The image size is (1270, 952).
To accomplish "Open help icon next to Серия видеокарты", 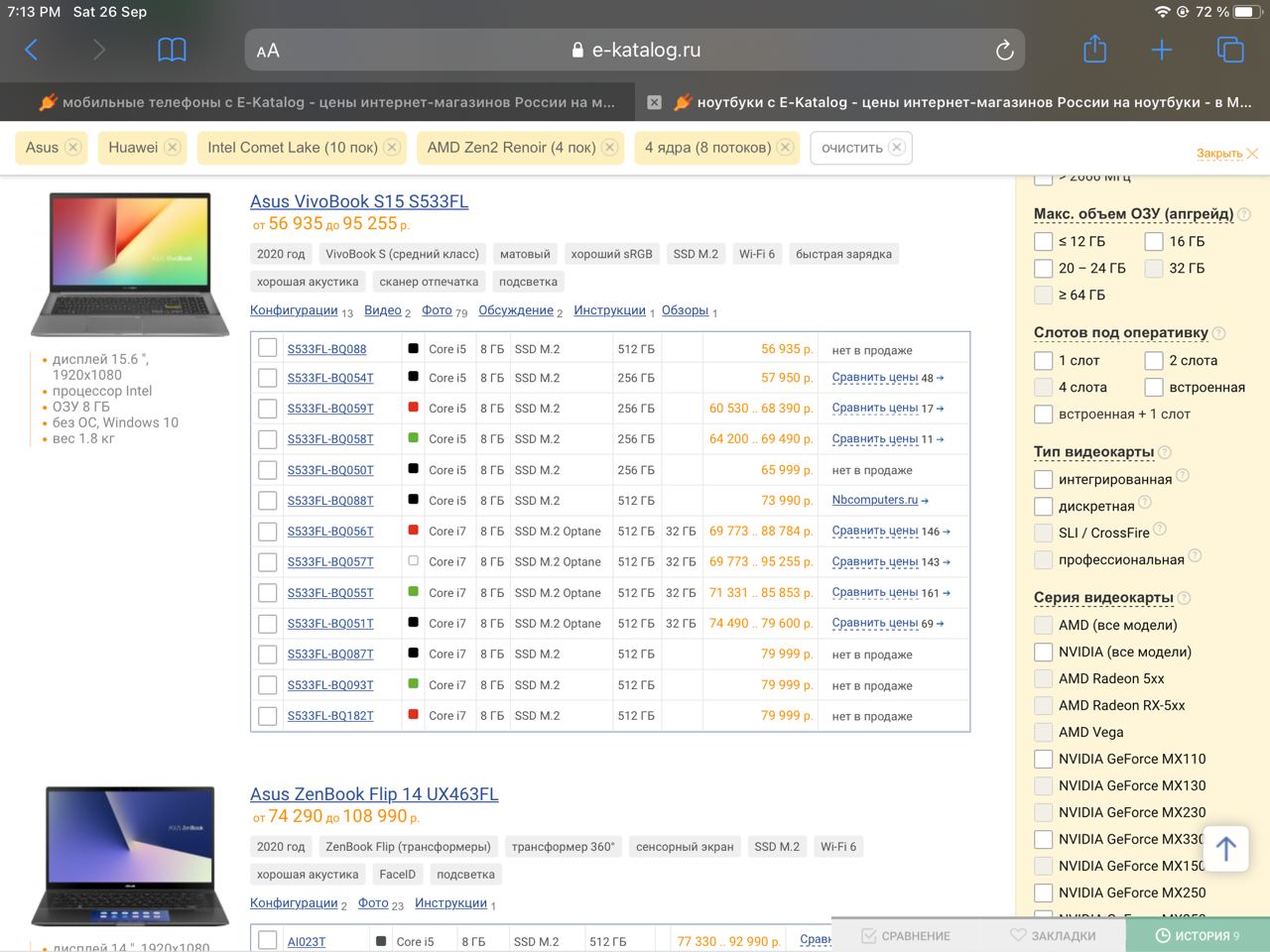I will tap(1184, 598).
